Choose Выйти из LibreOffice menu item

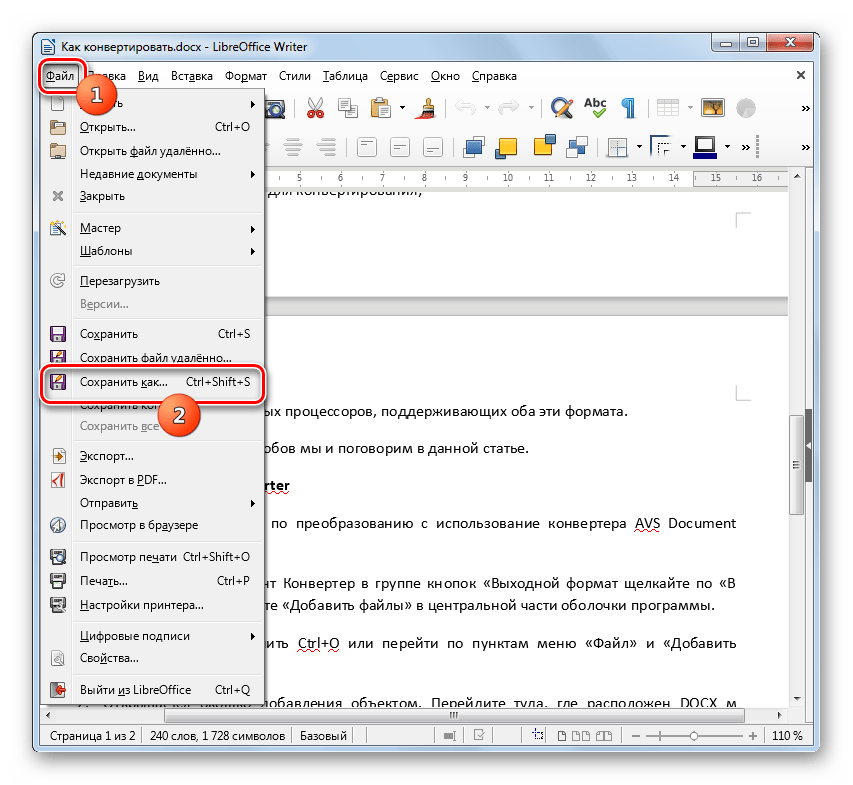[x=152, y=690]
